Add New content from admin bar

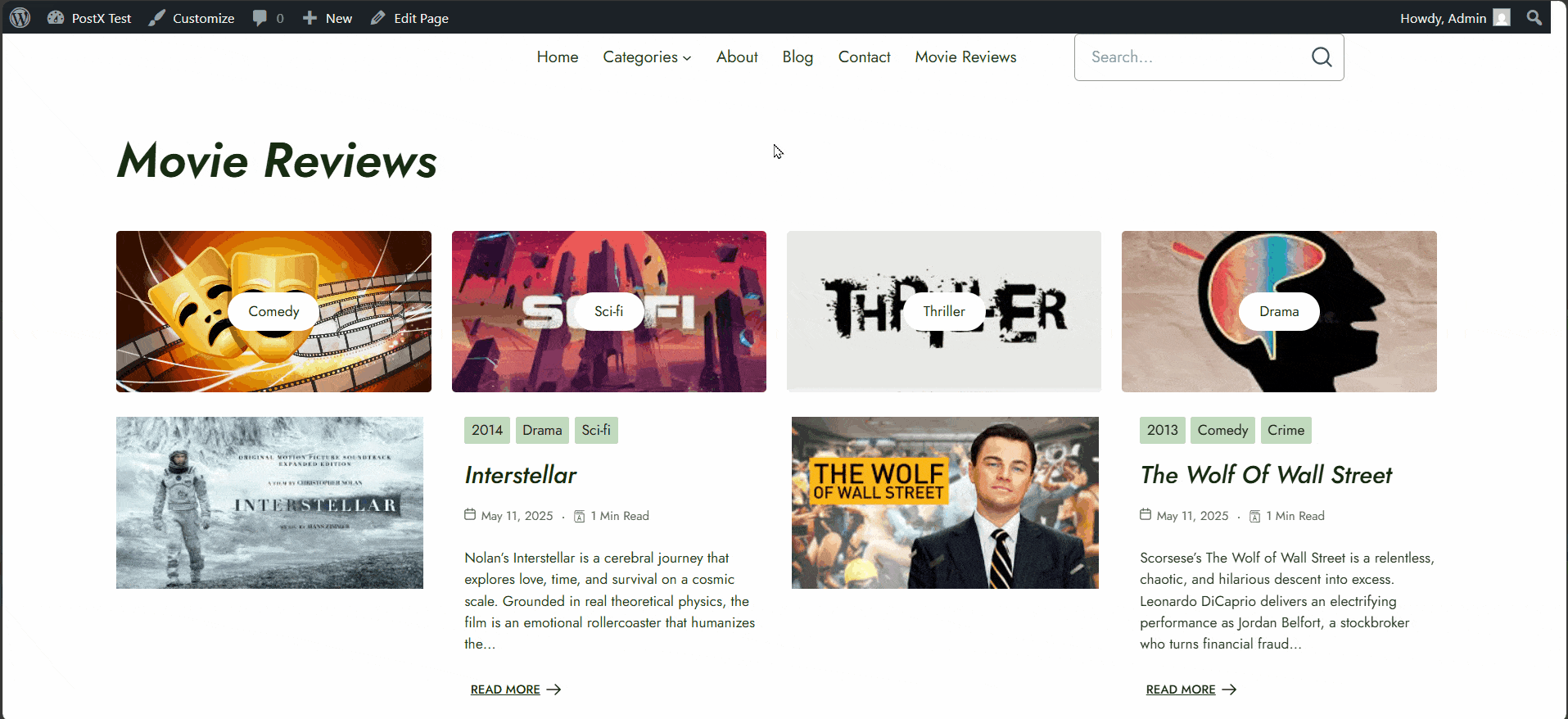[328, 18]
